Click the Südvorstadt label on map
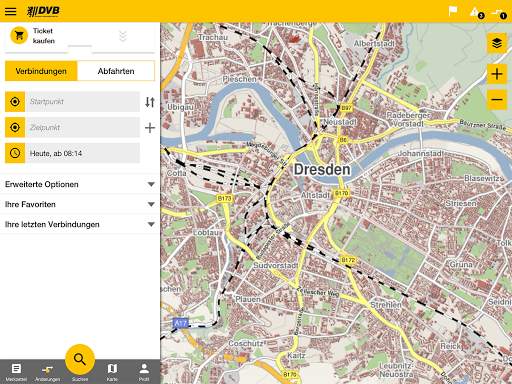 click(275, 265)
